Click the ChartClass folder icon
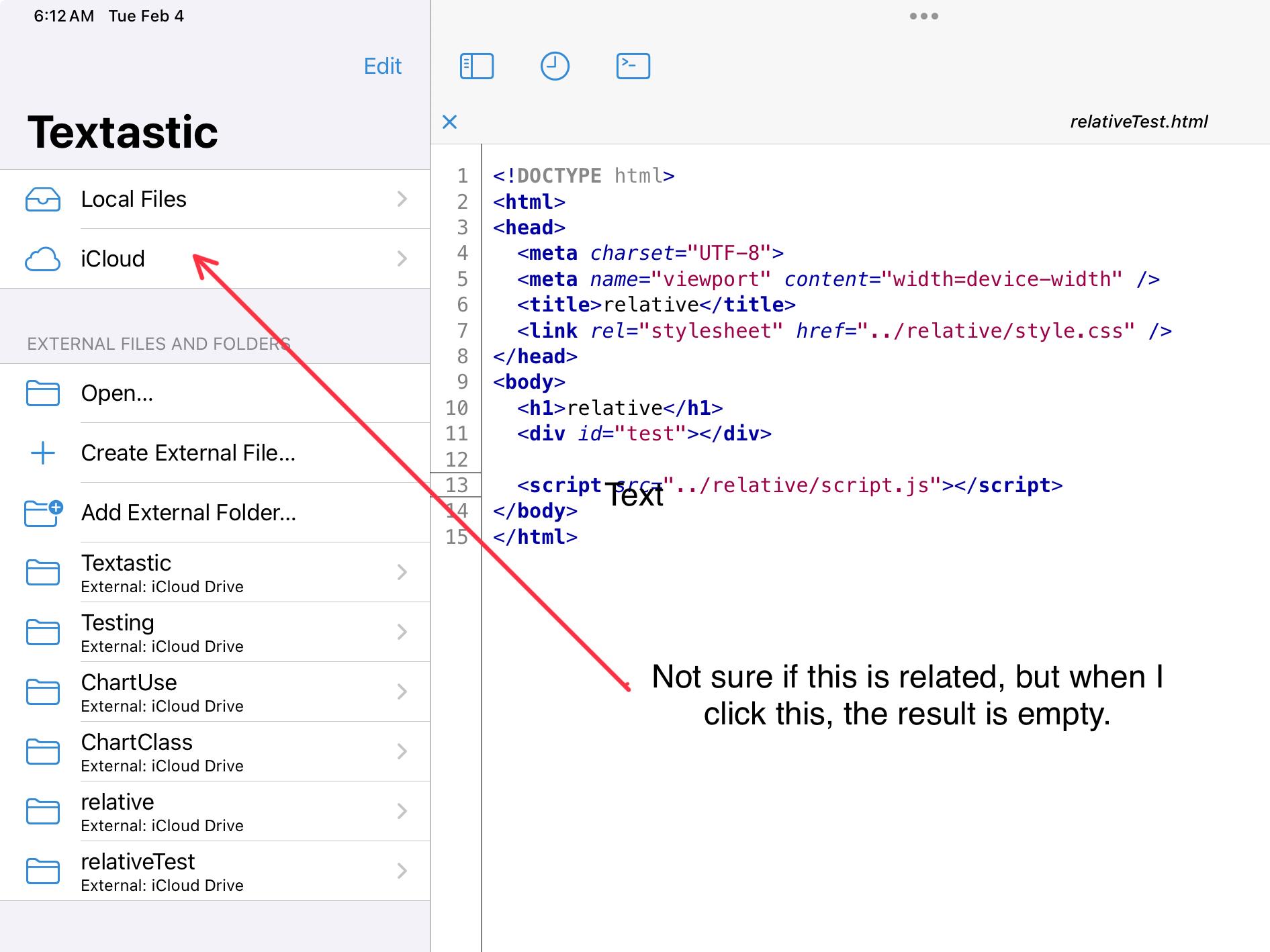Viewport: 1270px width, 952px height. [43, 752]
